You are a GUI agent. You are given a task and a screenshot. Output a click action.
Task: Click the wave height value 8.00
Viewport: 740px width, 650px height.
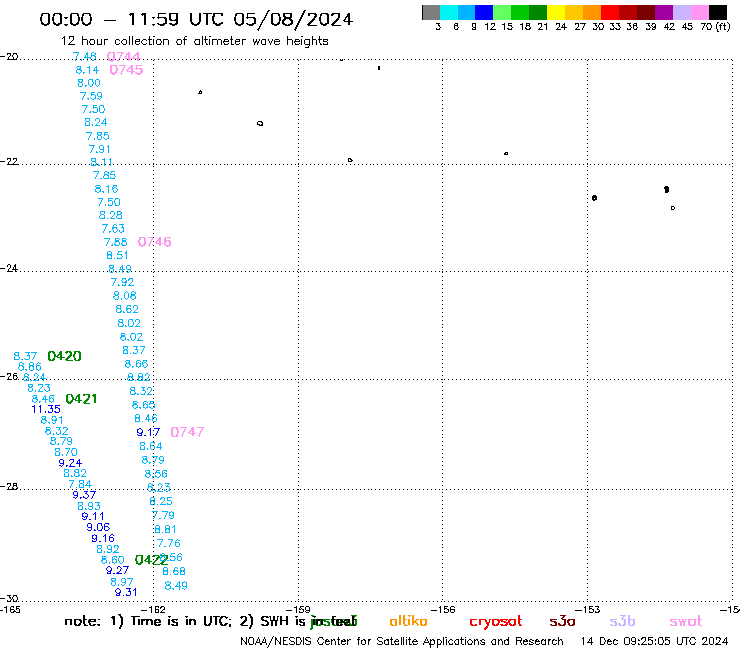[89, 83]
